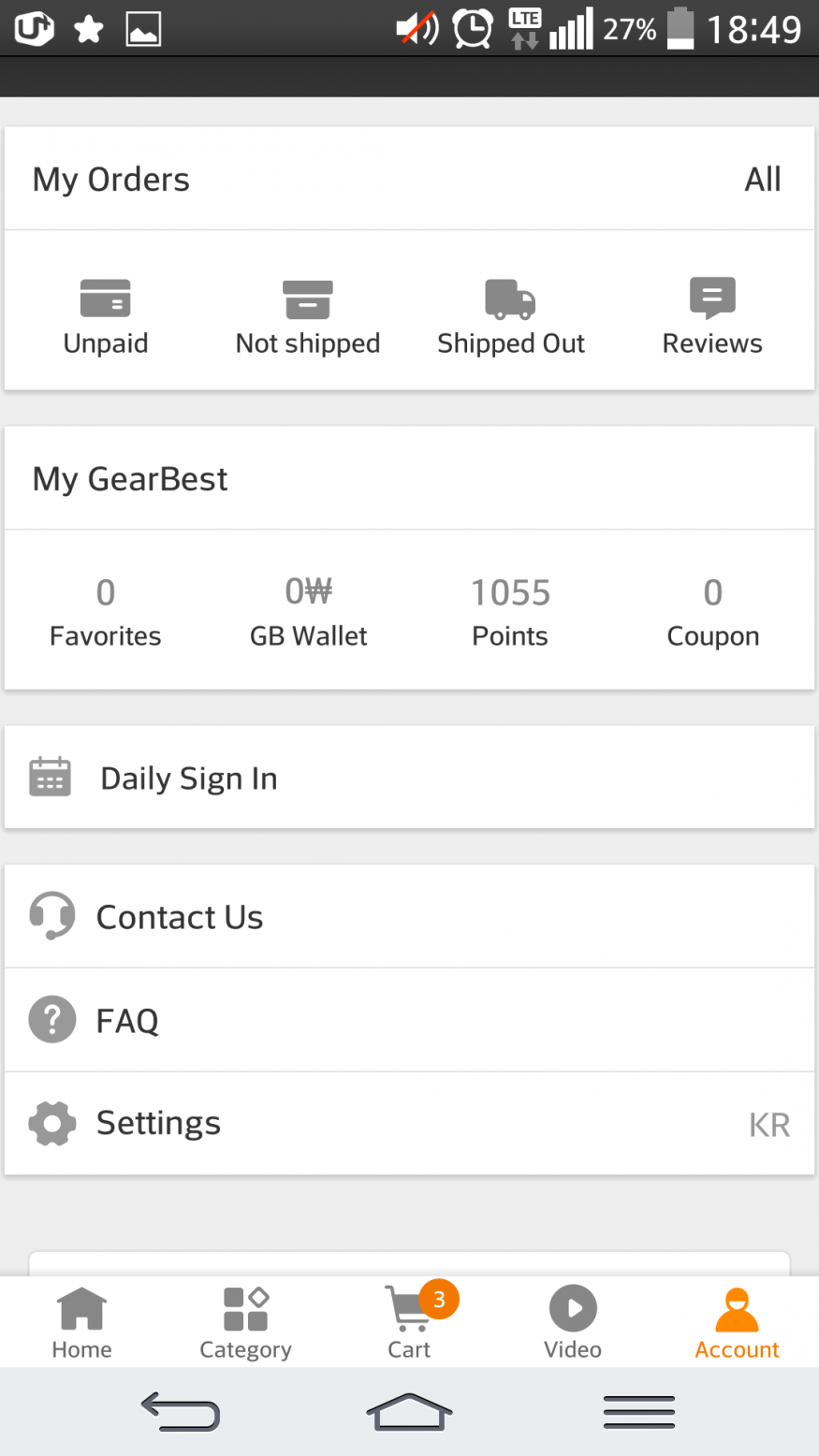Tap the Contact Us headset icon
This screenshot has width=819, height=1456.
(x=52, y=916)
